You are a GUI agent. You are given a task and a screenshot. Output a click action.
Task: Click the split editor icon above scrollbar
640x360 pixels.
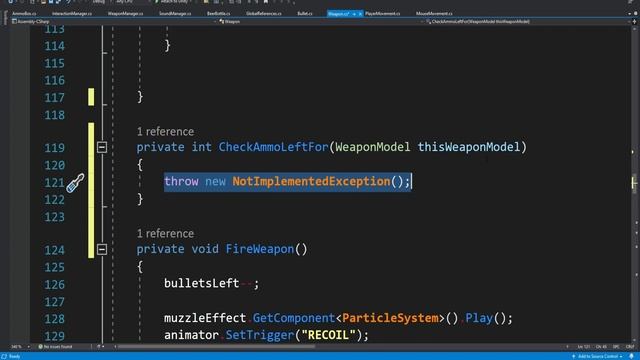pos(634,22)
